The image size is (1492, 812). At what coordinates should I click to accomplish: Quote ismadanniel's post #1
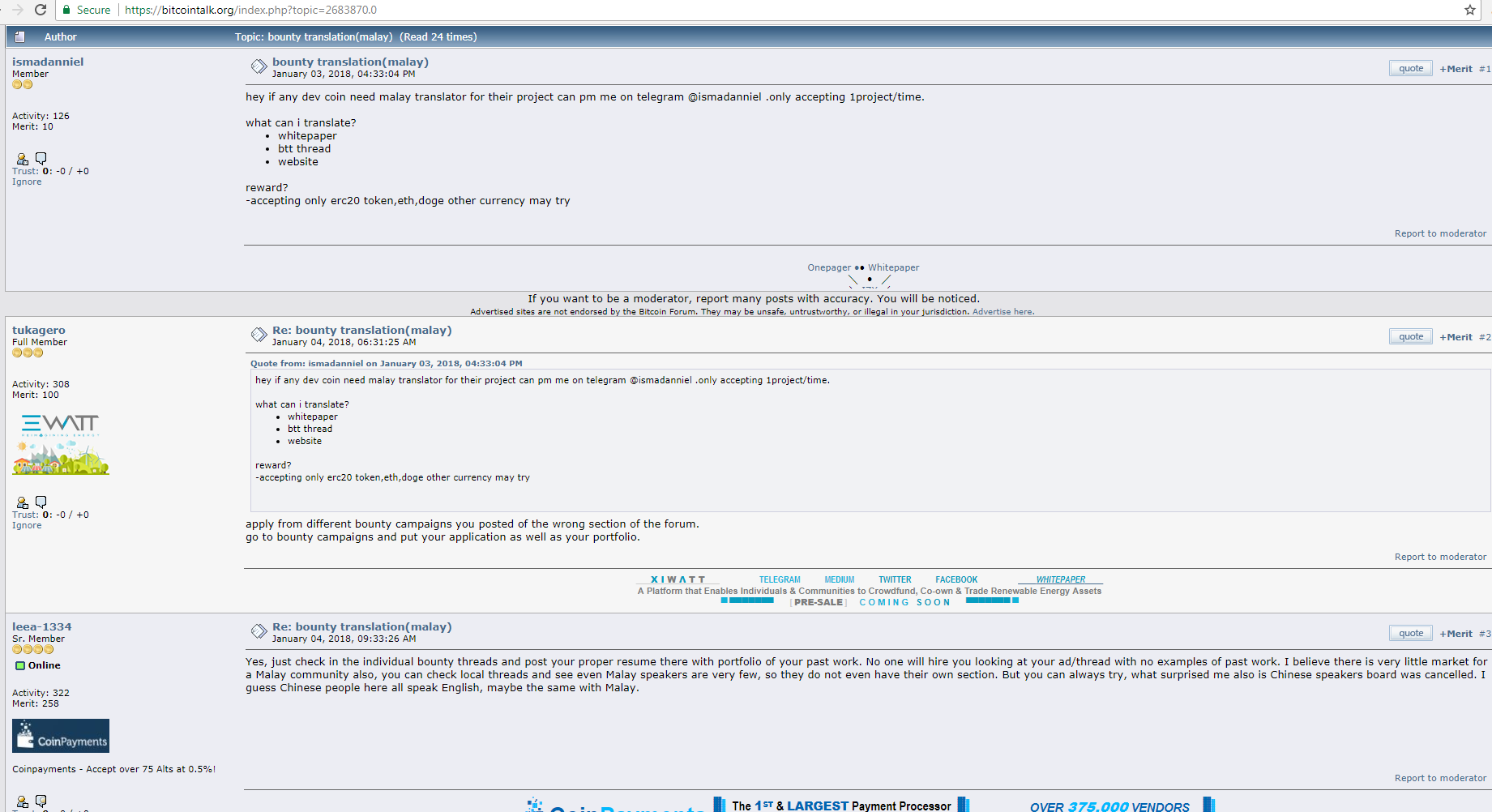[x=1411, y=68]
